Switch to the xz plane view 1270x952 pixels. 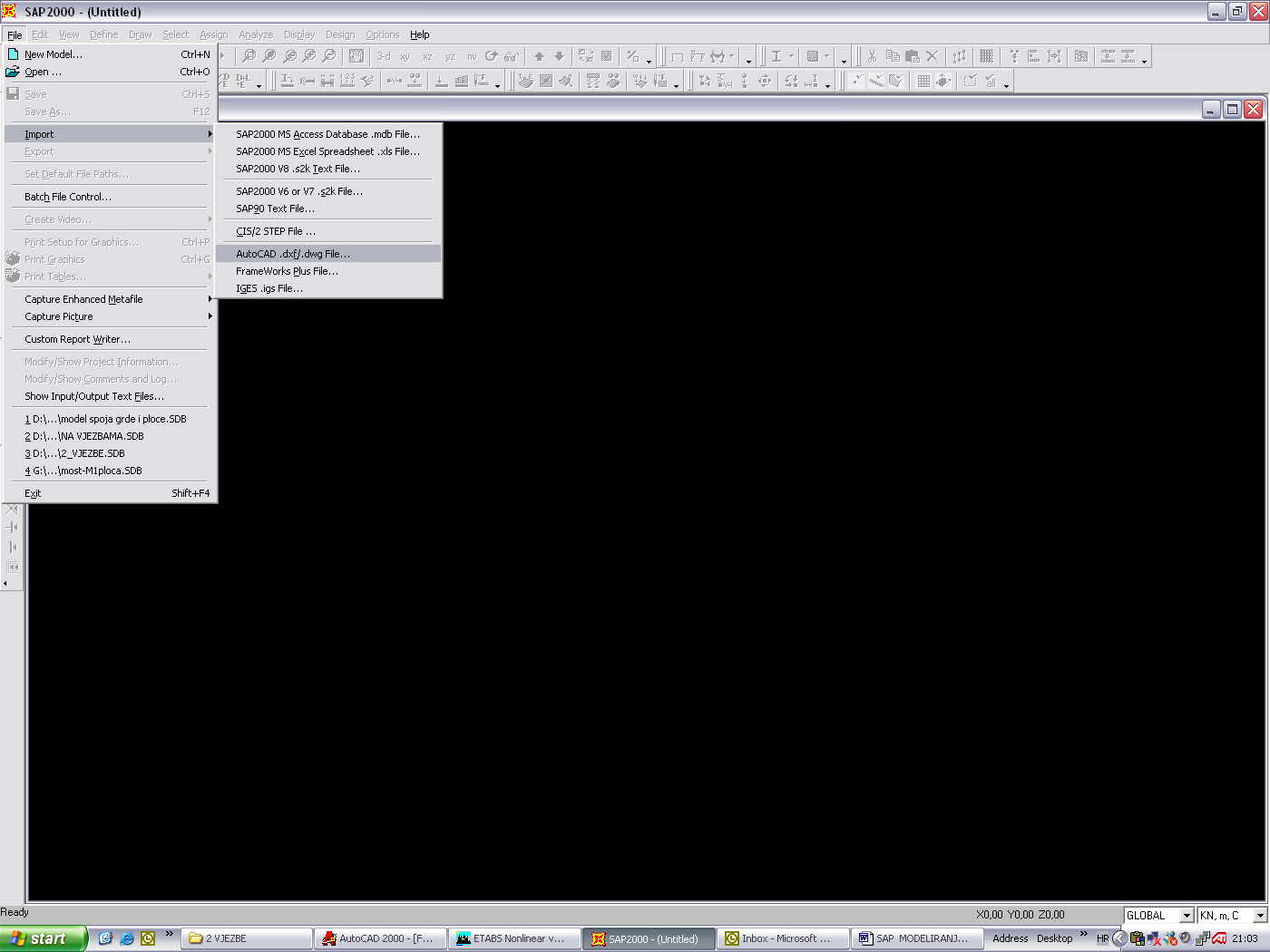click(427, 56)
